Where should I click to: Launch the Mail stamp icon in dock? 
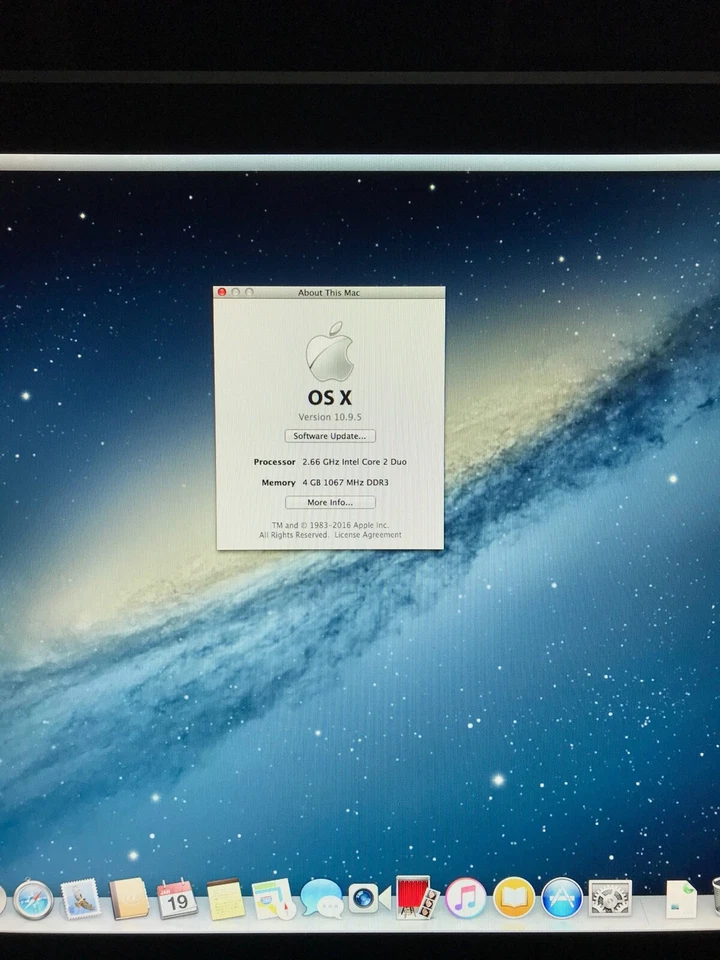pos(80,898)
